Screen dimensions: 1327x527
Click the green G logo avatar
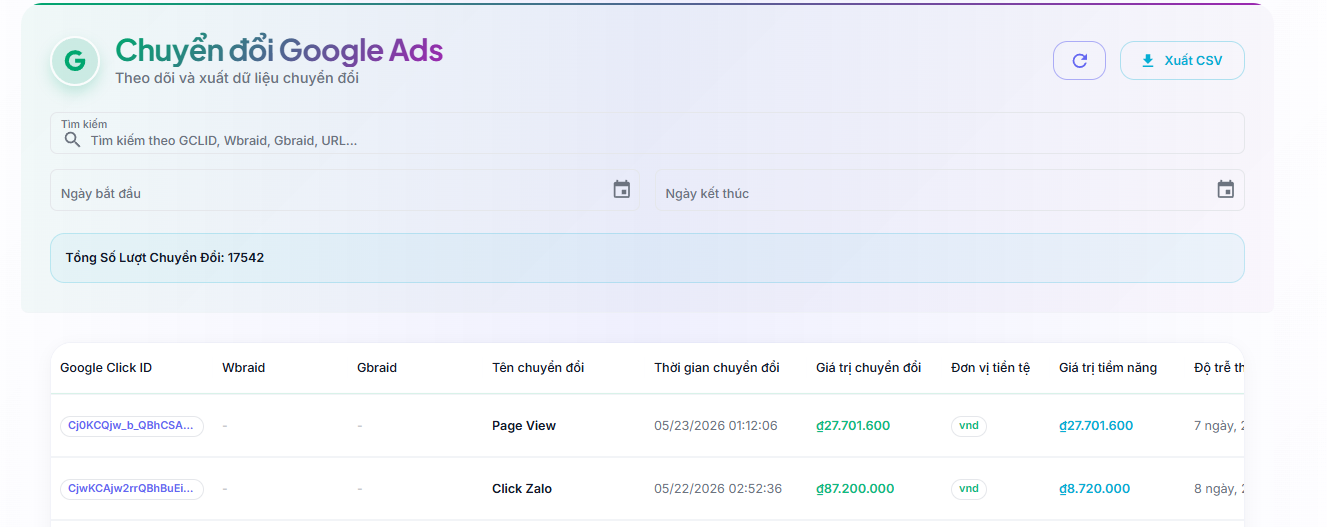(x=75, y=61)
